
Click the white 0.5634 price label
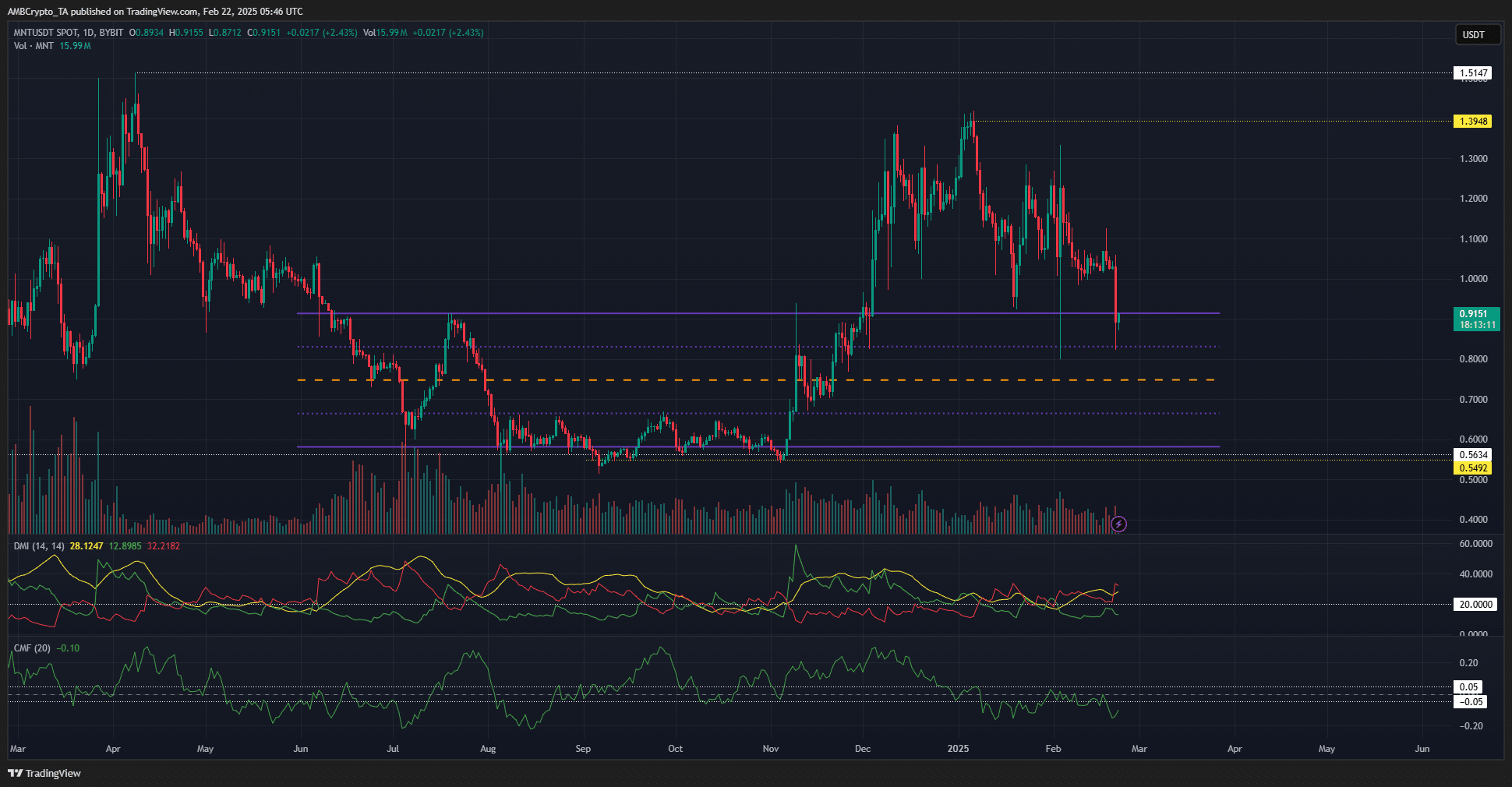[x=1472, y=455]
